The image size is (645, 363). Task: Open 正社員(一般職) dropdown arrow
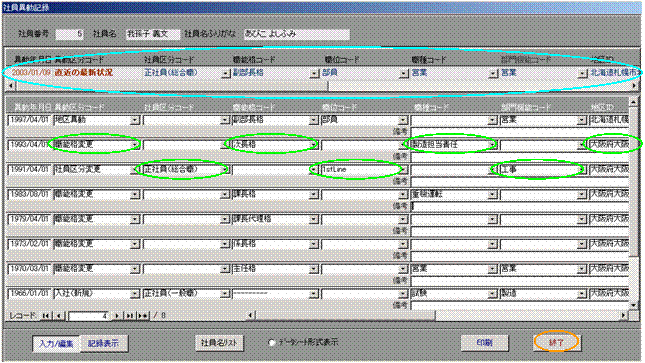click(x=225, y=294)
